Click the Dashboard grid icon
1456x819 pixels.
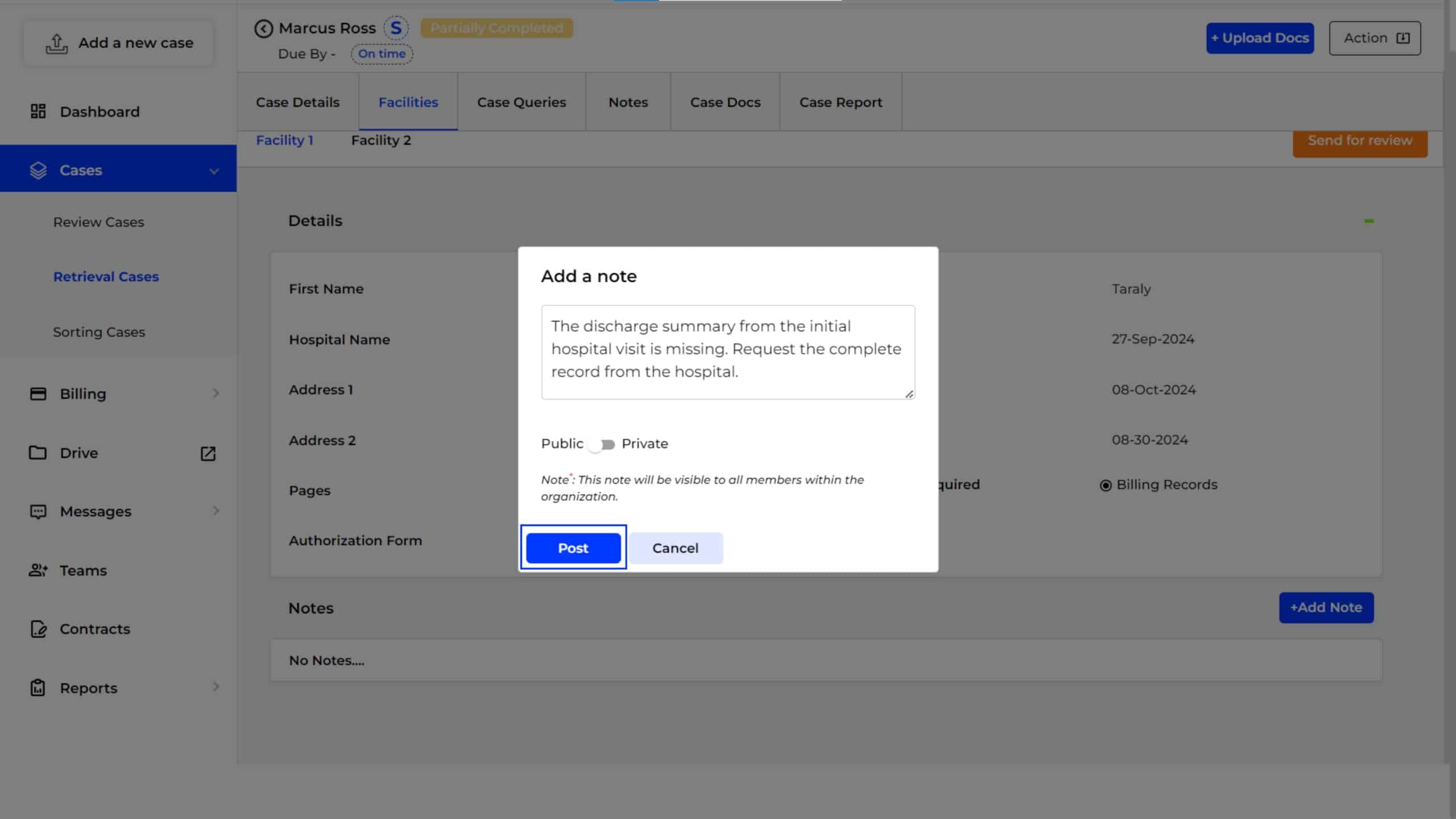coord(38,111)
